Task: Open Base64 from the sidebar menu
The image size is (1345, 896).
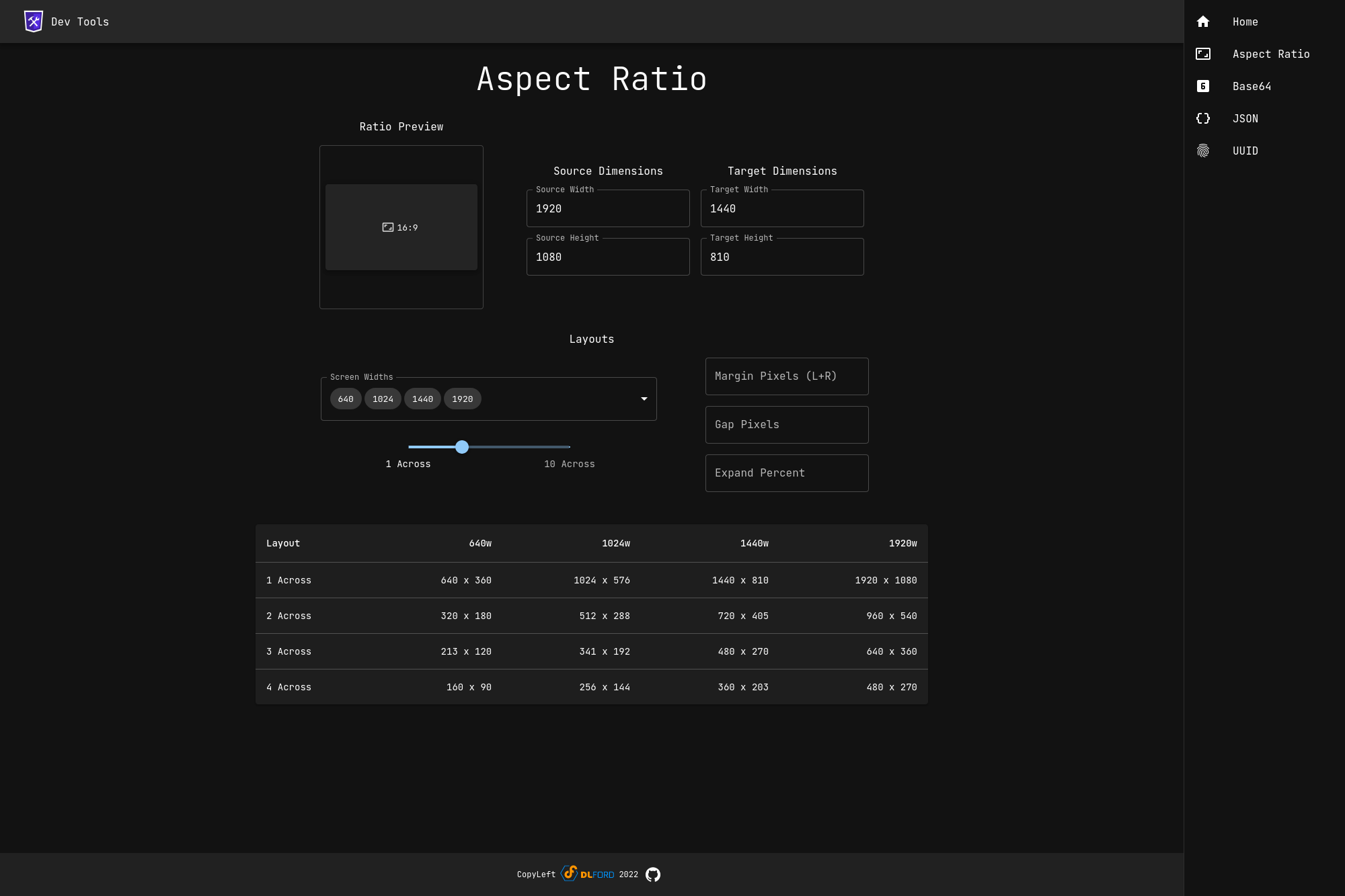Action: [x=1252, y=86]
